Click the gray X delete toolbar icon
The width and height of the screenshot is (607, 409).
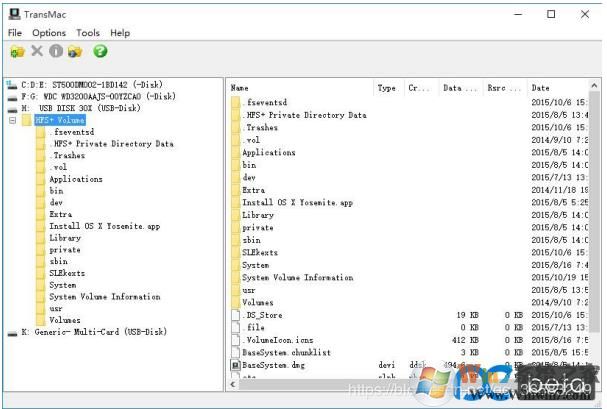click(37, 51)
